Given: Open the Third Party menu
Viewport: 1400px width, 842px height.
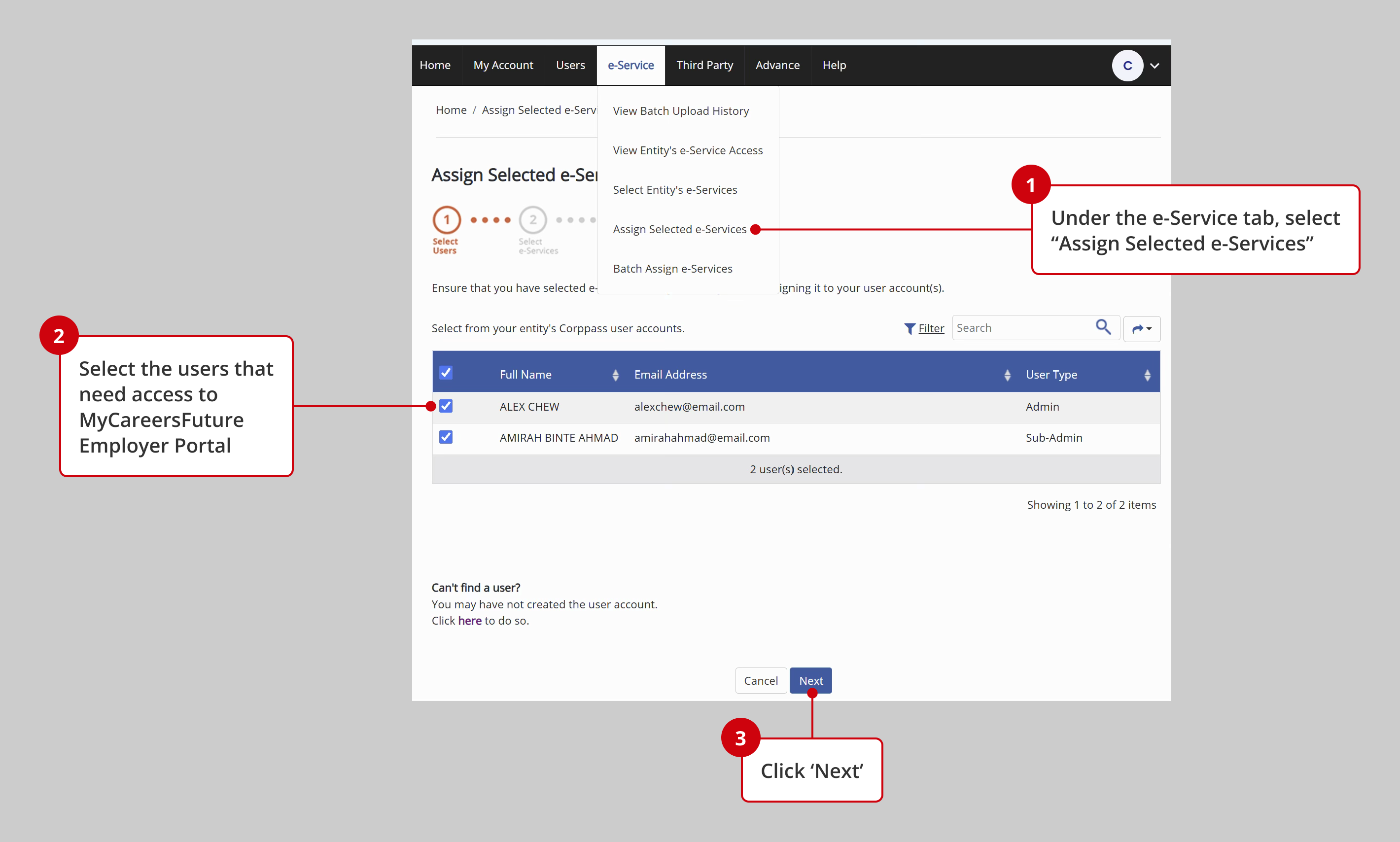Looking at the screenshot, I should (x=704, y=65).
